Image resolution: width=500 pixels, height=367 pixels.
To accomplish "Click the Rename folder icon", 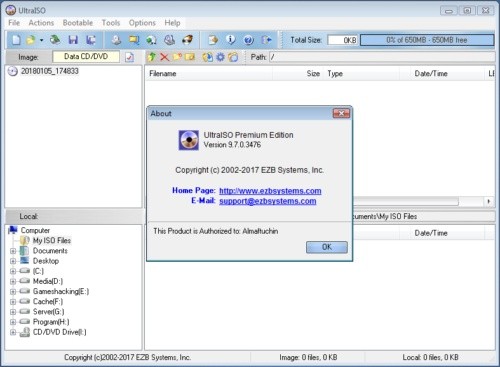I will pyautogui.click(x=190, y=57).
